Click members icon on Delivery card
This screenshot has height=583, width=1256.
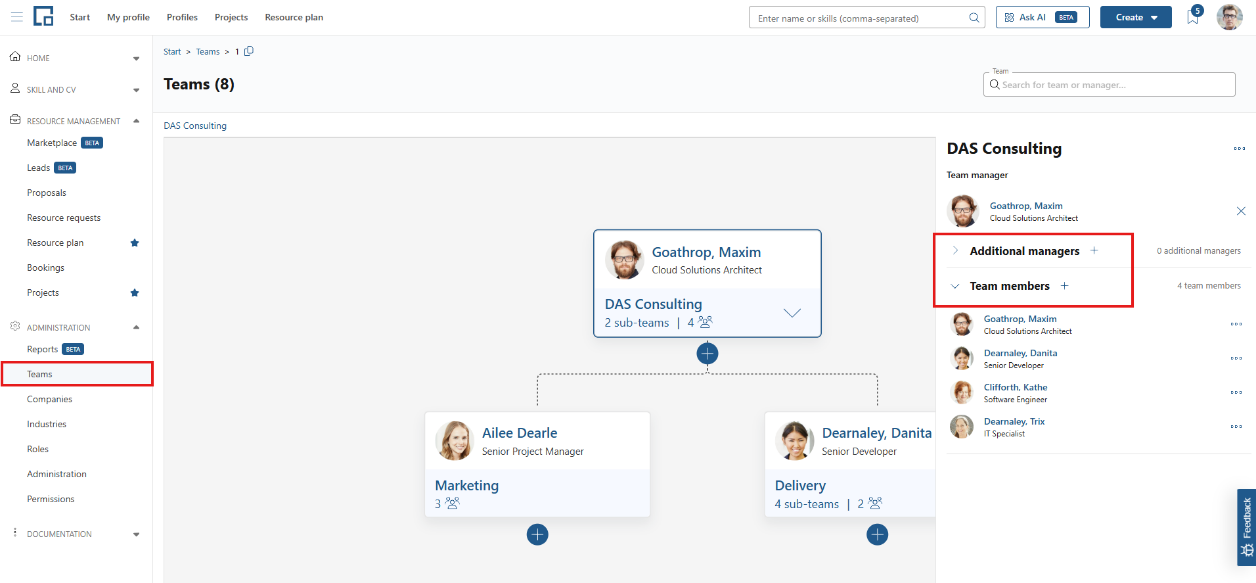point(875,503)
